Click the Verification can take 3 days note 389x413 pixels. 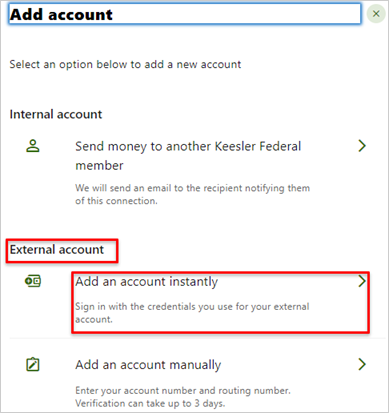pos(150,403)
